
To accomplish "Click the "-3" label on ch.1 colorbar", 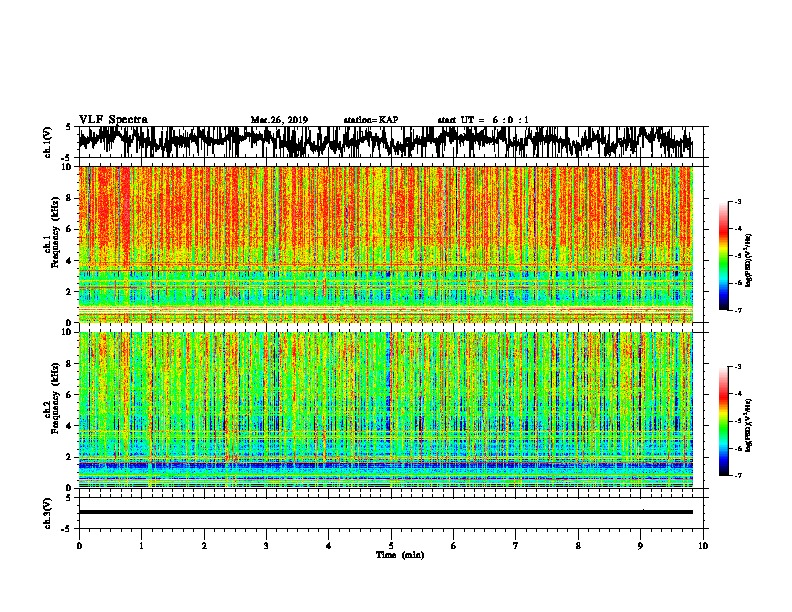I will pos(738,202).
